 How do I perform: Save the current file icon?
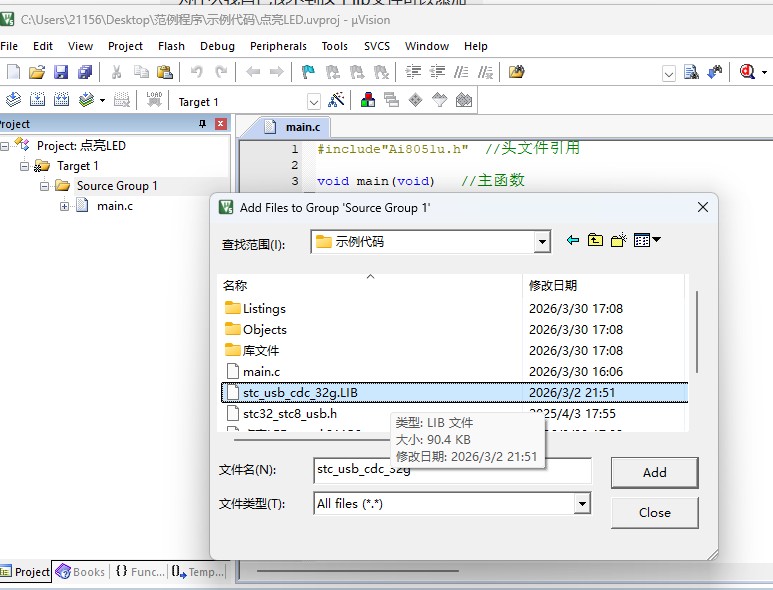[61, 72]
